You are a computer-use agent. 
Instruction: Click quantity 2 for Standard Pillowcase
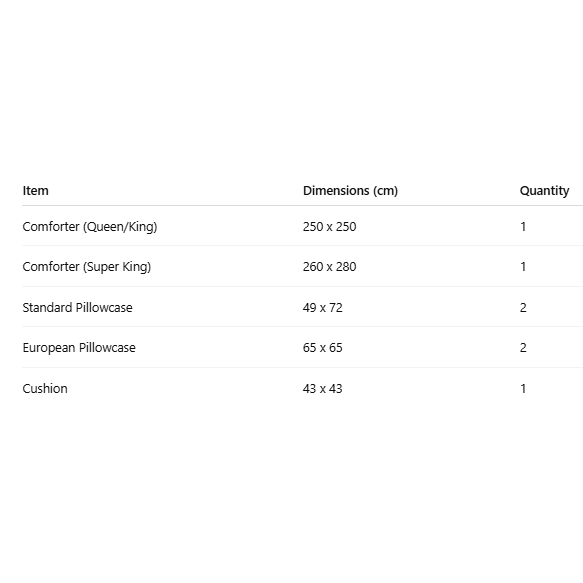(x=523, y=307)
